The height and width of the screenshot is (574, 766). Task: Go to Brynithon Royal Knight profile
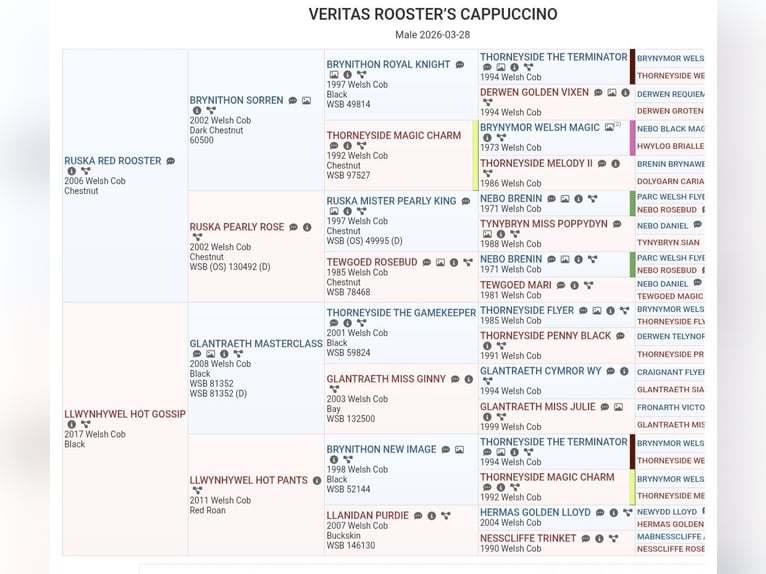388,65
